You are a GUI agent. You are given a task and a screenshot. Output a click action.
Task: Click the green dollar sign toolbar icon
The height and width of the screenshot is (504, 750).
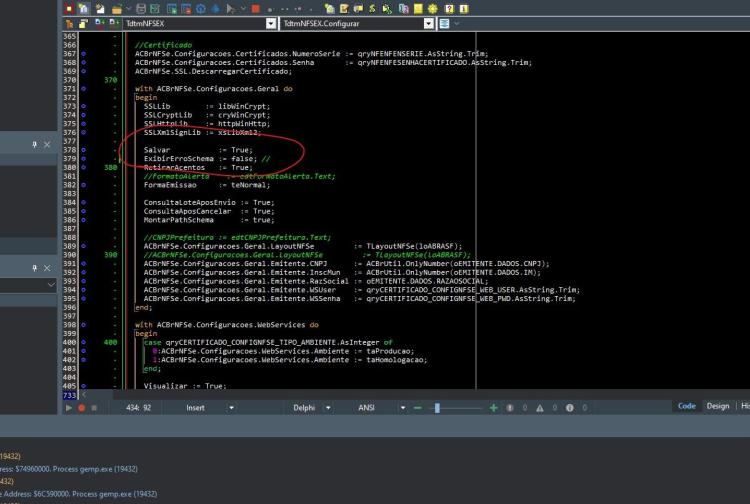pyautogui.click(x=372, y=9)
